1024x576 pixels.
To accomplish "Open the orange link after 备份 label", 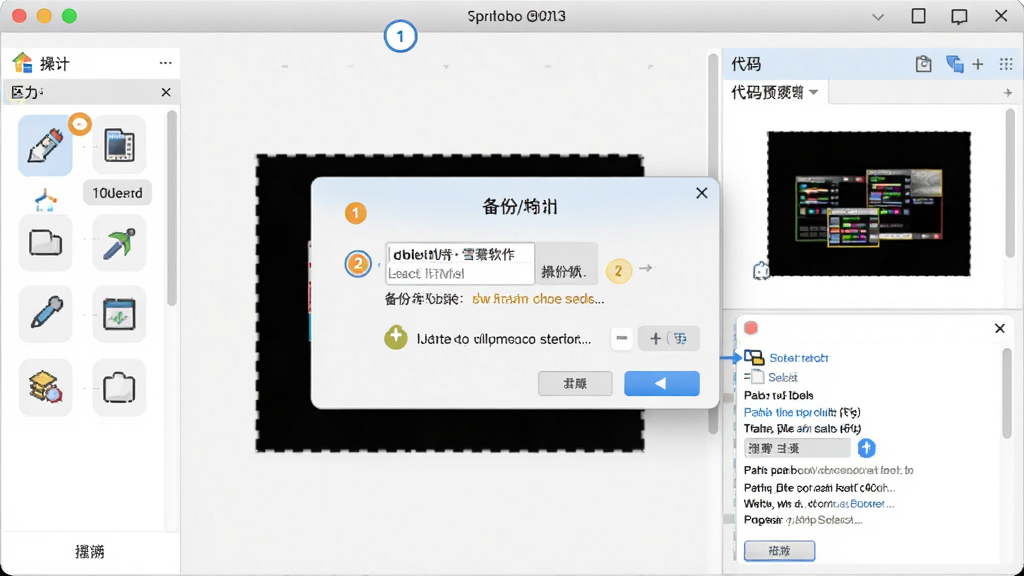I will pyautogui.click(x=538, y=299).
